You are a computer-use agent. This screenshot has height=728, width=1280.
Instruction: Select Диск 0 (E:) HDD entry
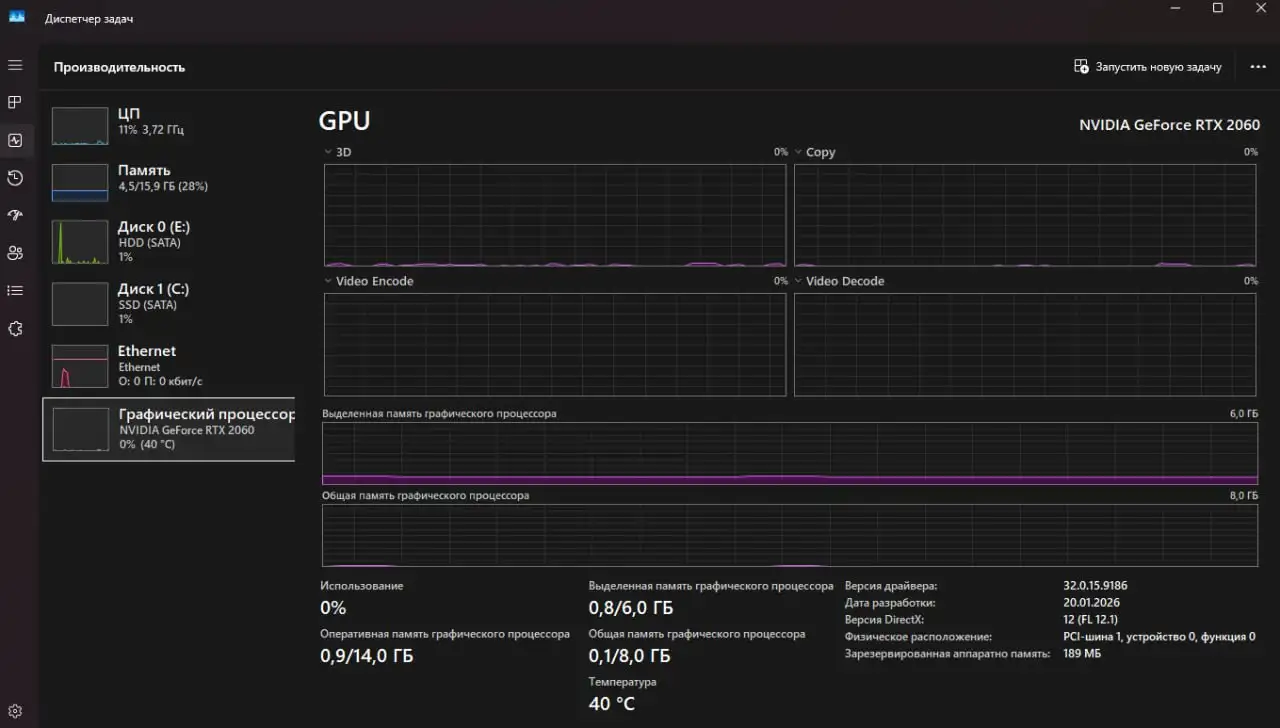[168, 242]
